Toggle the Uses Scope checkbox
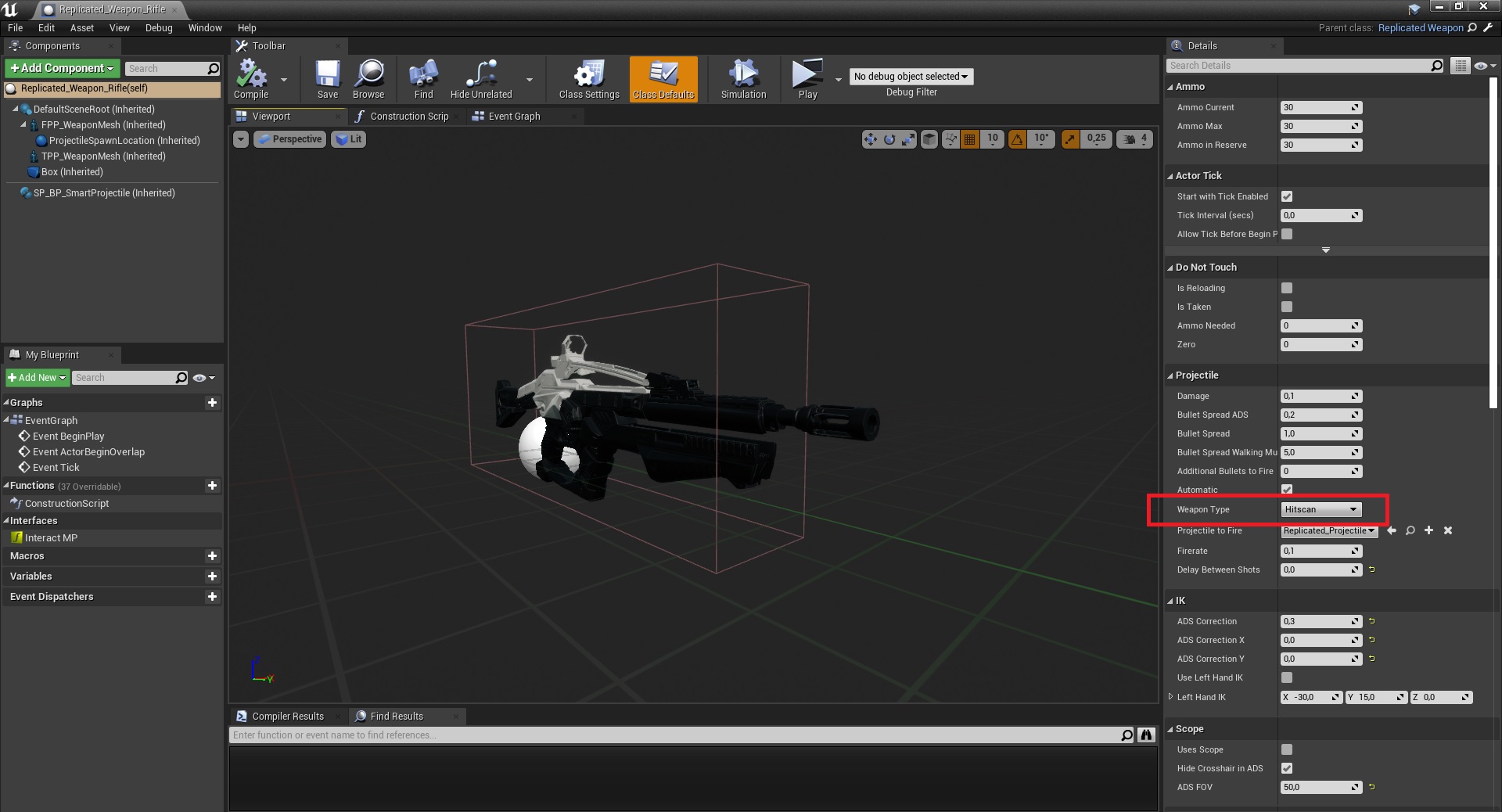The width and height of the screenshot is (1502, 812). (x=1287, y=750)
